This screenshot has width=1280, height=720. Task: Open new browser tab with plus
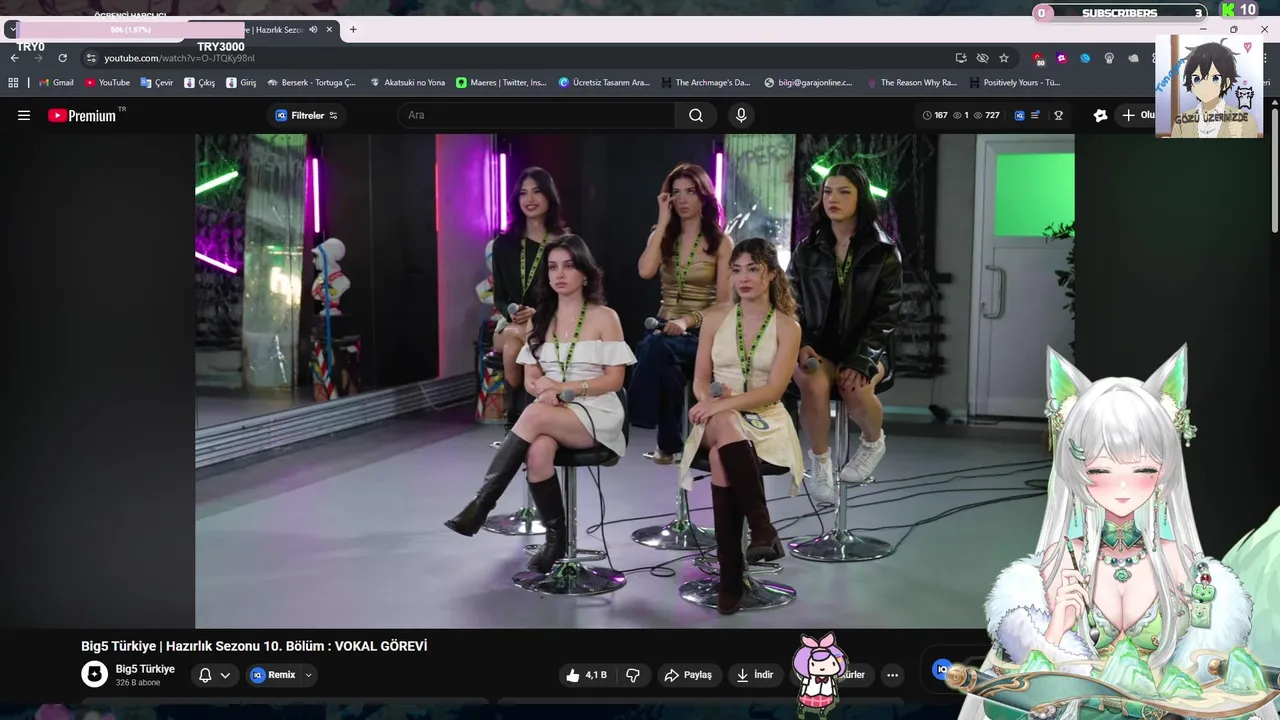(353, 29)
